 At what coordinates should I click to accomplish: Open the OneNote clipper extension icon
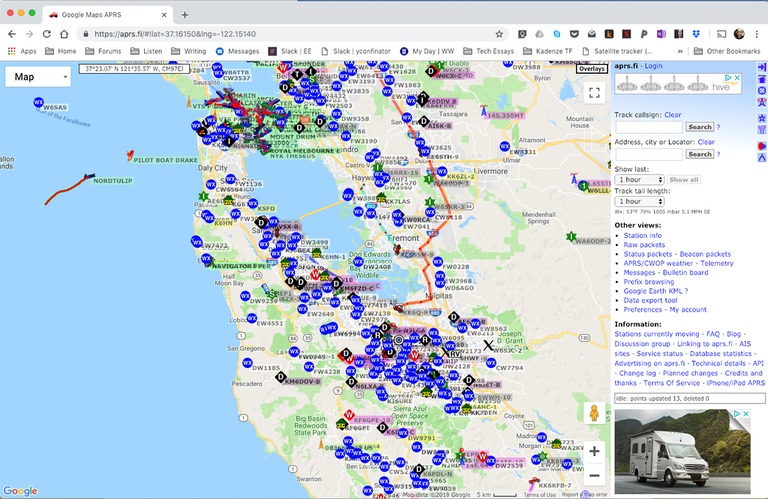click(661, 34)
